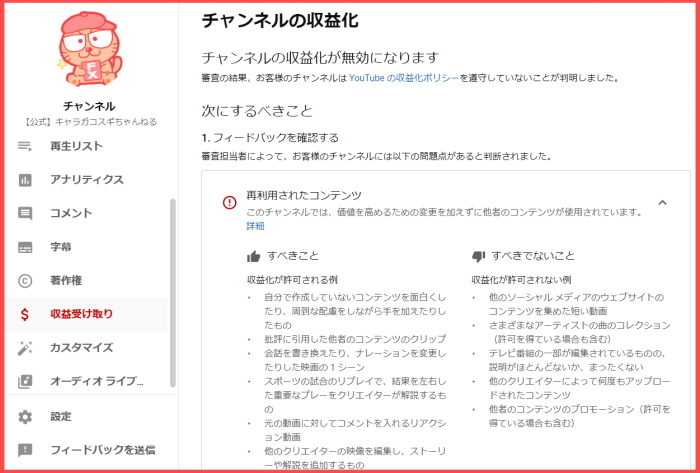Click the channel name 【公式】キャラガコスギちゃんねる

pyautogui.click(x=90, y=122)
